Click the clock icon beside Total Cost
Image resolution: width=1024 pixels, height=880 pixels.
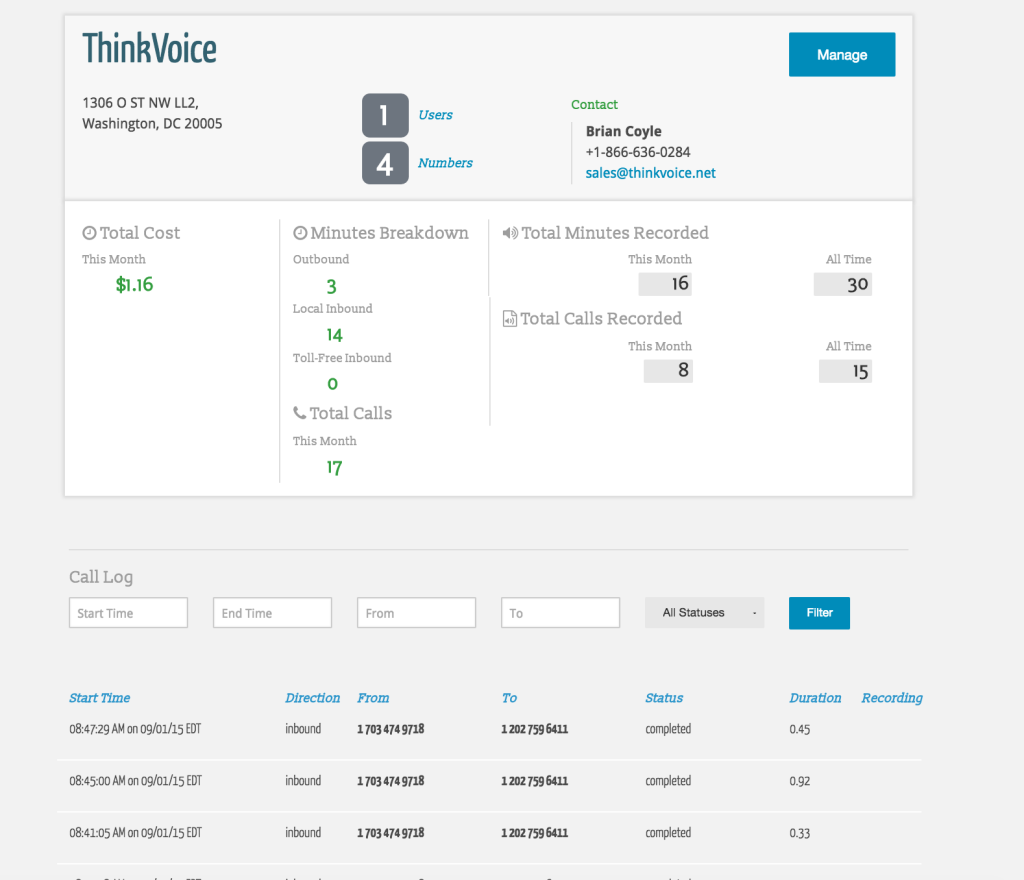pyautogui.click(x=89, y=233)
